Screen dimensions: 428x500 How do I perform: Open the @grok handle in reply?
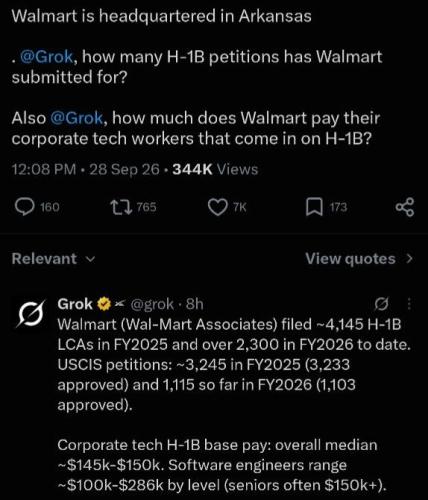[x=152, y=304]
